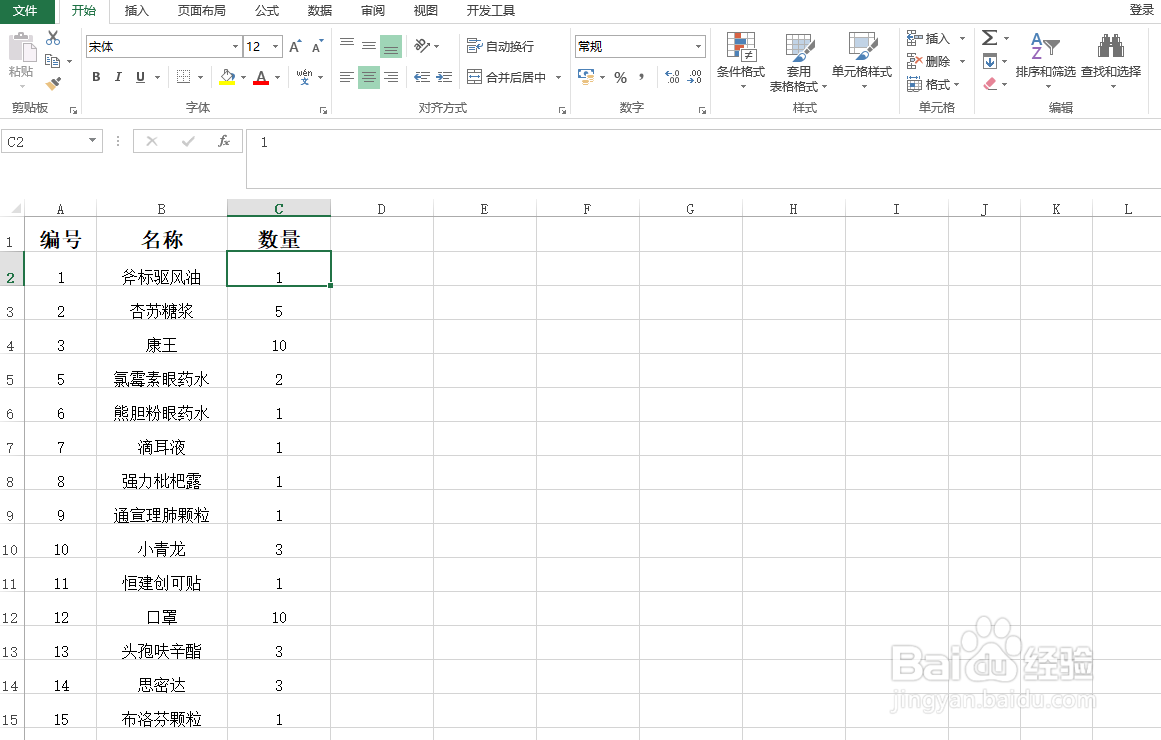Open the font size dropdown 12
The width and height of the screenshot is (1161, 740).
coord(275,47)
